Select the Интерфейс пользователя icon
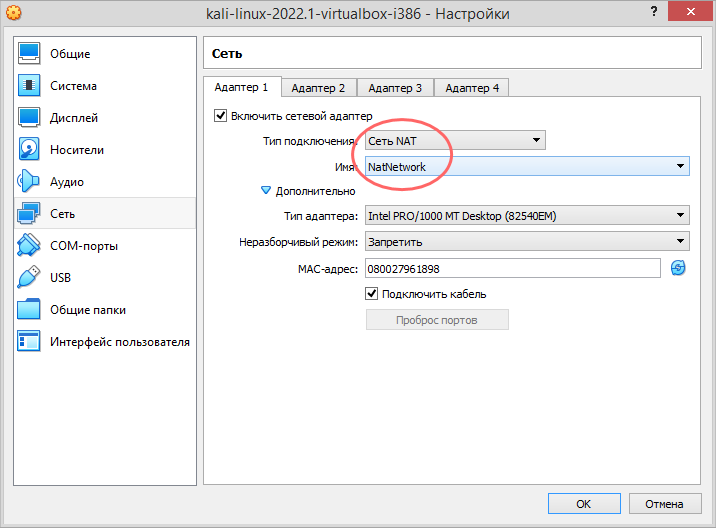 (29, 341)
